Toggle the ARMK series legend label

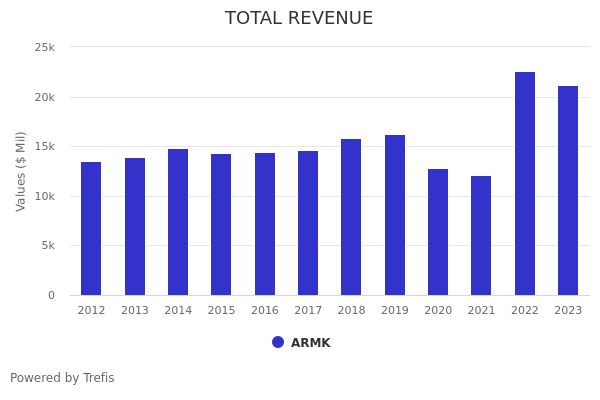(310, 343)
